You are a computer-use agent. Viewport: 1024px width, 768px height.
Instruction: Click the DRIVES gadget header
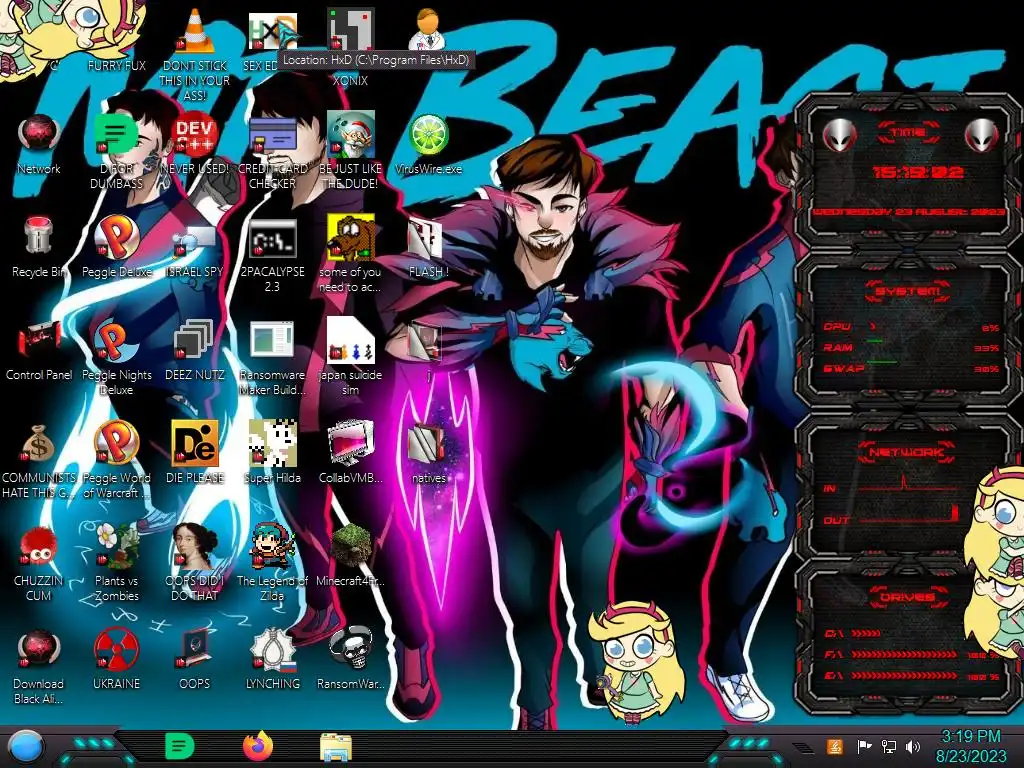[907, 597]
